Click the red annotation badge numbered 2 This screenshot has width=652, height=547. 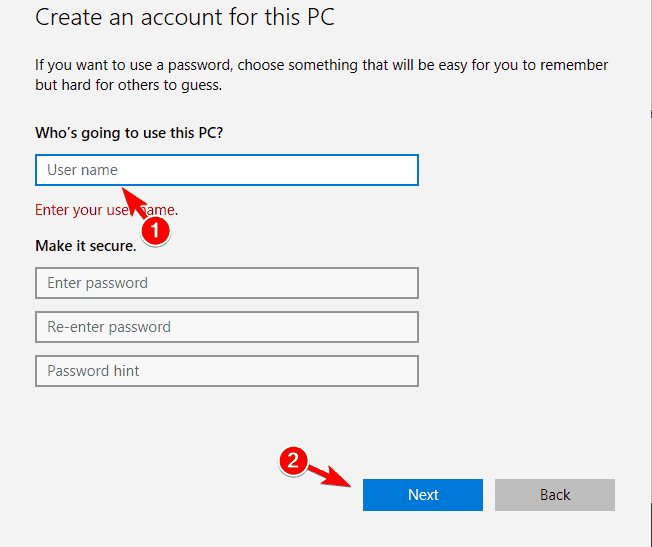click(293, 461)
